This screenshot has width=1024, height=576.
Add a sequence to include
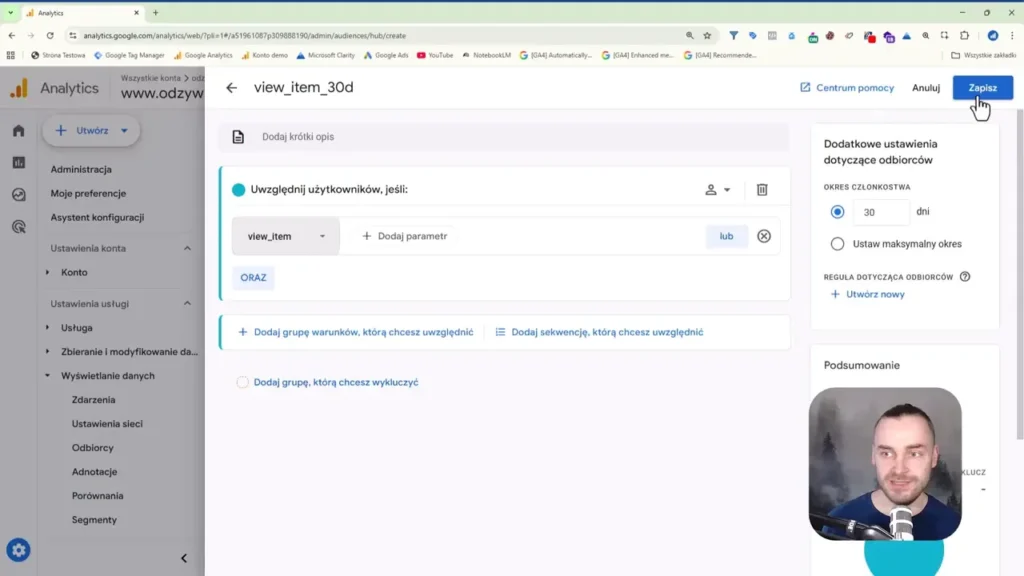pos(599,332)
